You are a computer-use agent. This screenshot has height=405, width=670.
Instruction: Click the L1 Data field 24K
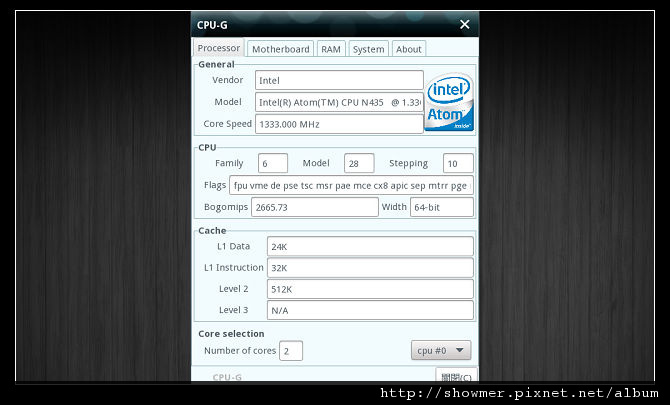click(370, 247)
